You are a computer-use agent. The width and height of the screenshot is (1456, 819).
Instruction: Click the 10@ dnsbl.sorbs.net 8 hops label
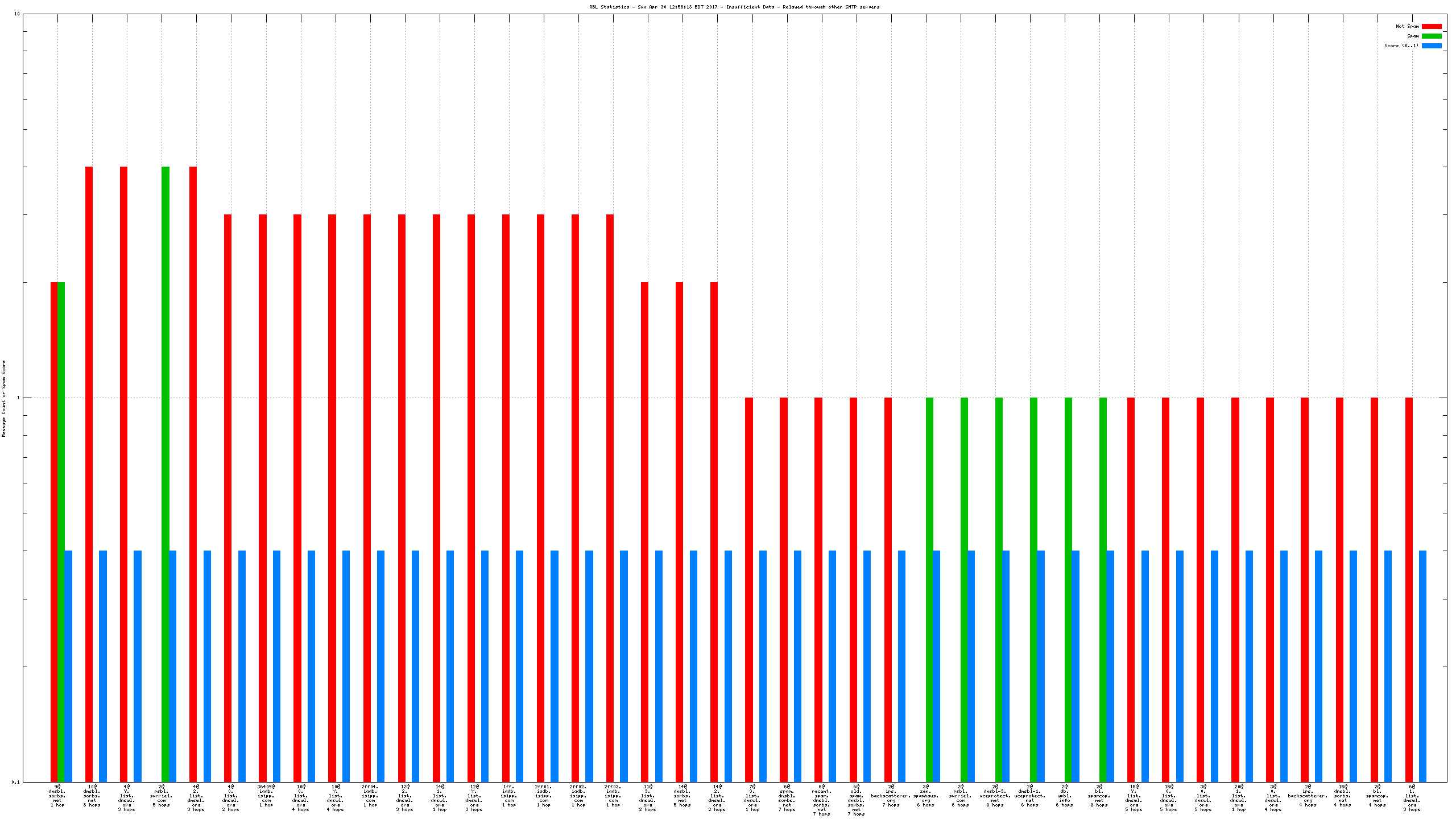coord(92,796)
